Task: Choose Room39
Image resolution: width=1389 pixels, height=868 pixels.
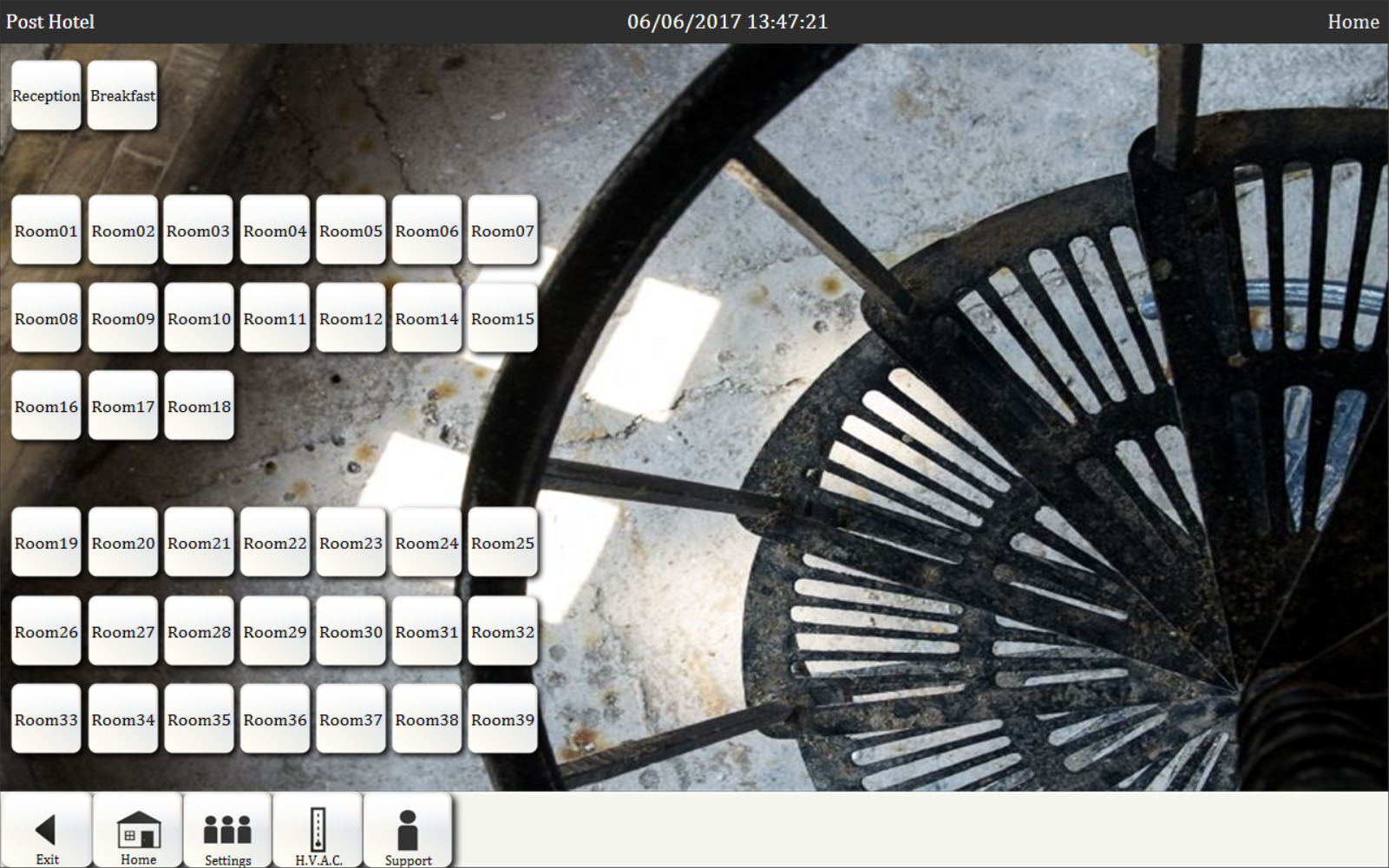Action: [503, 719]
